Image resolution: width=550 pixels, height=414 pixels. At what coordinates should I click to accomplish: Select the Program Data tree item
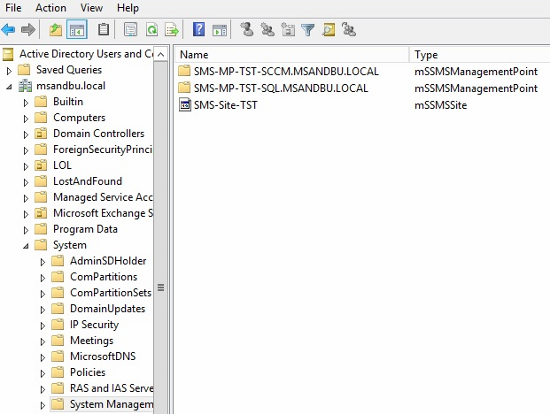click(85, 229)
